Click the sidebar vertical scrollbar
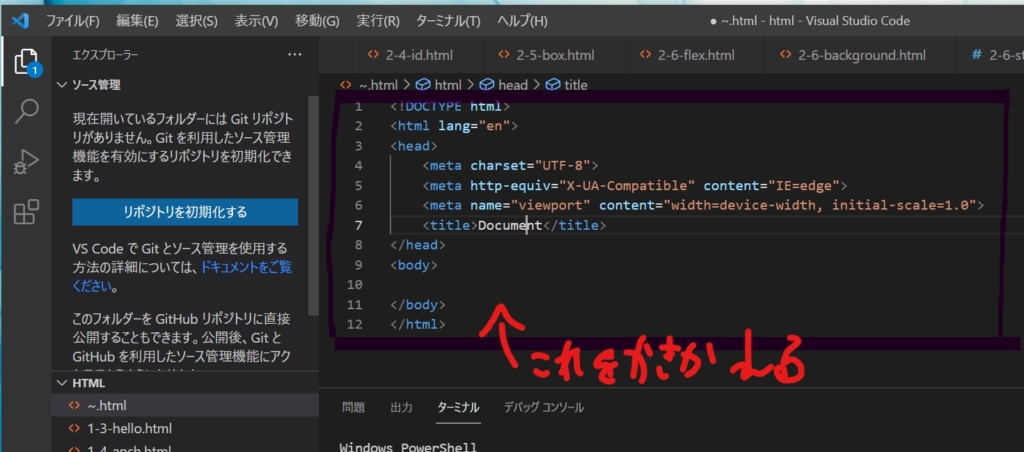This screenshot has width=1024, height=452. (x=313, y=200)
